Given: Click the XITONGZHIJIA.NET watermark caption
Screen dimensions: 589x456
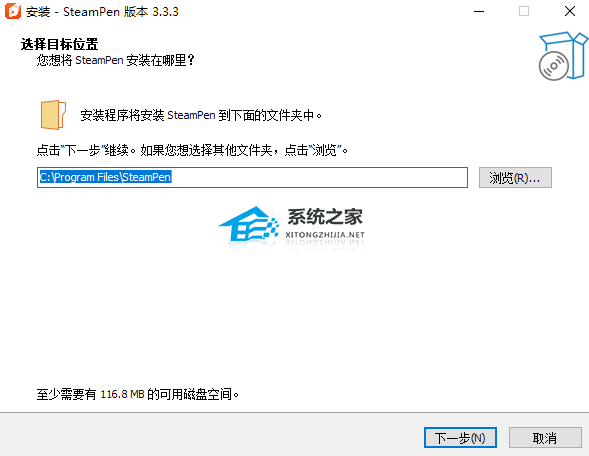Looking at the screenshot, I should tap(325, 235).
